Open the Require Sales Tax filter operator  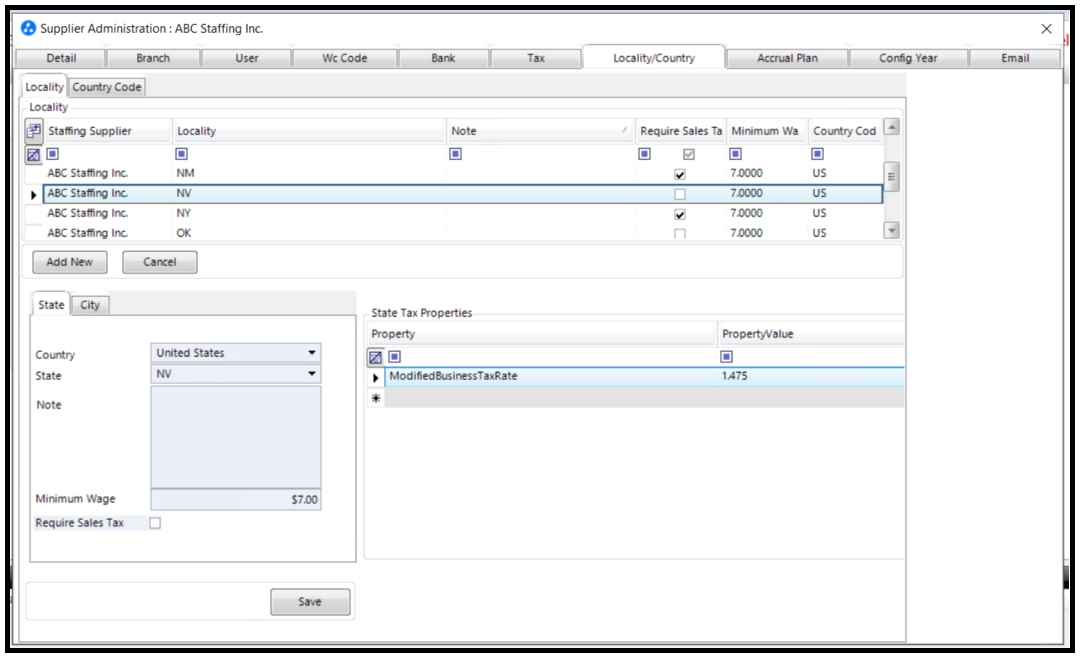point(645,154)
